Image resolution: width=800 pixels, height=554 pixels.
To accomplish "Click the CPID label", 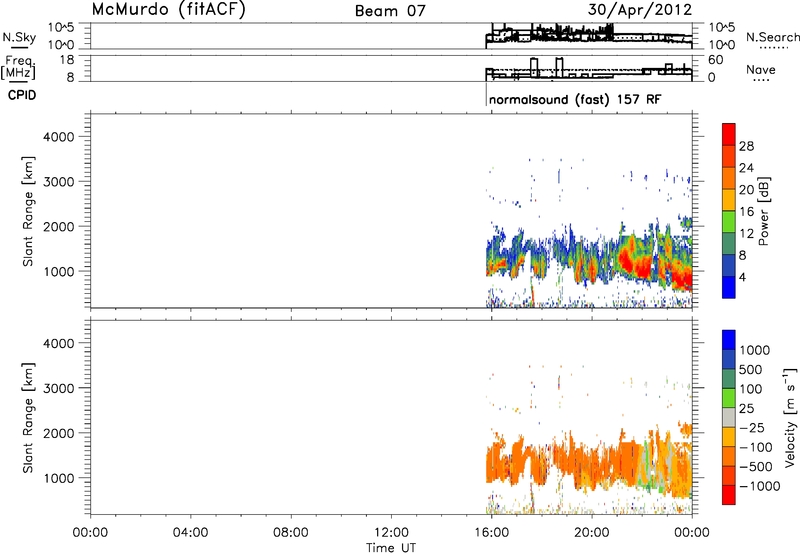I will (22, 95).
